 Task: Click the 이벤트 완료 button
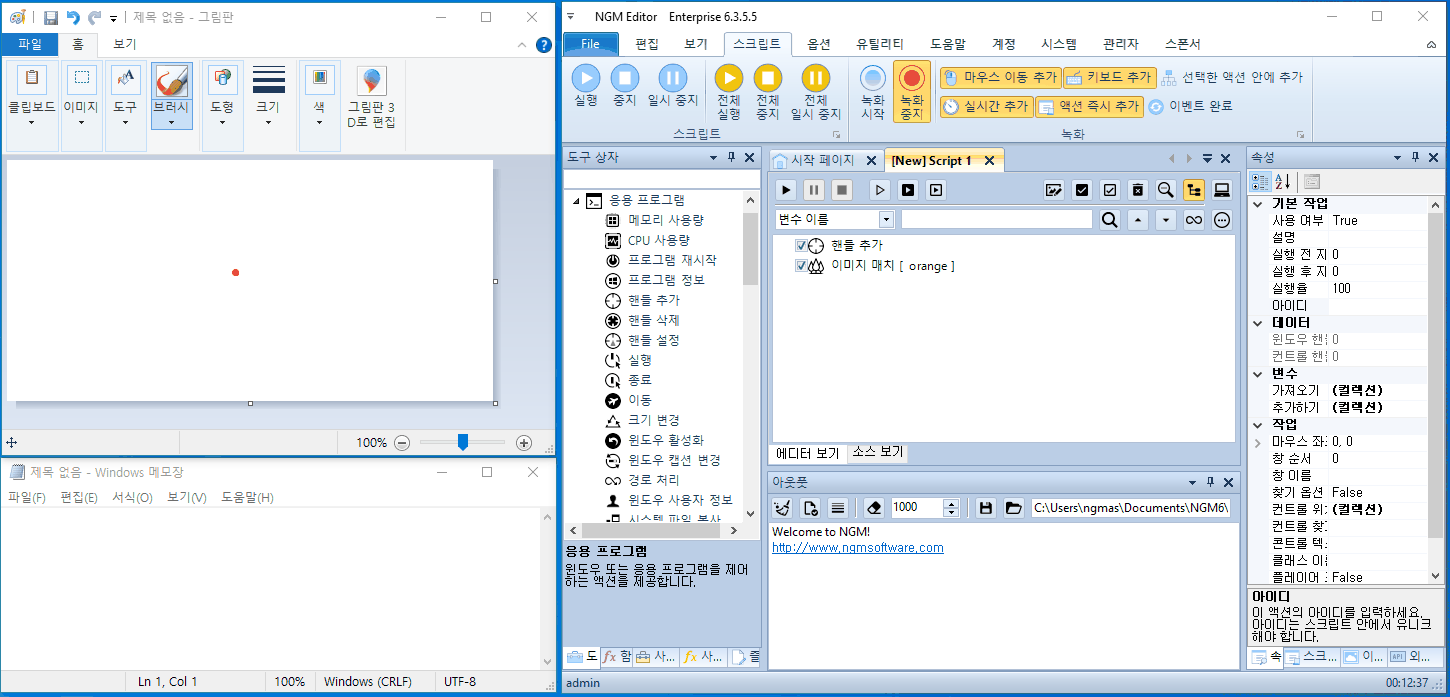1190,106
